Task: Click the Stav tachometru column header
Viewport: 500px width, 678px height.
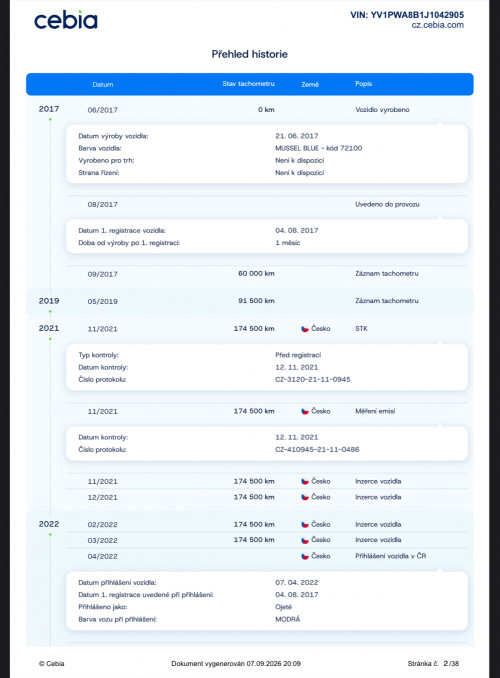Action: tap(248, 83)
